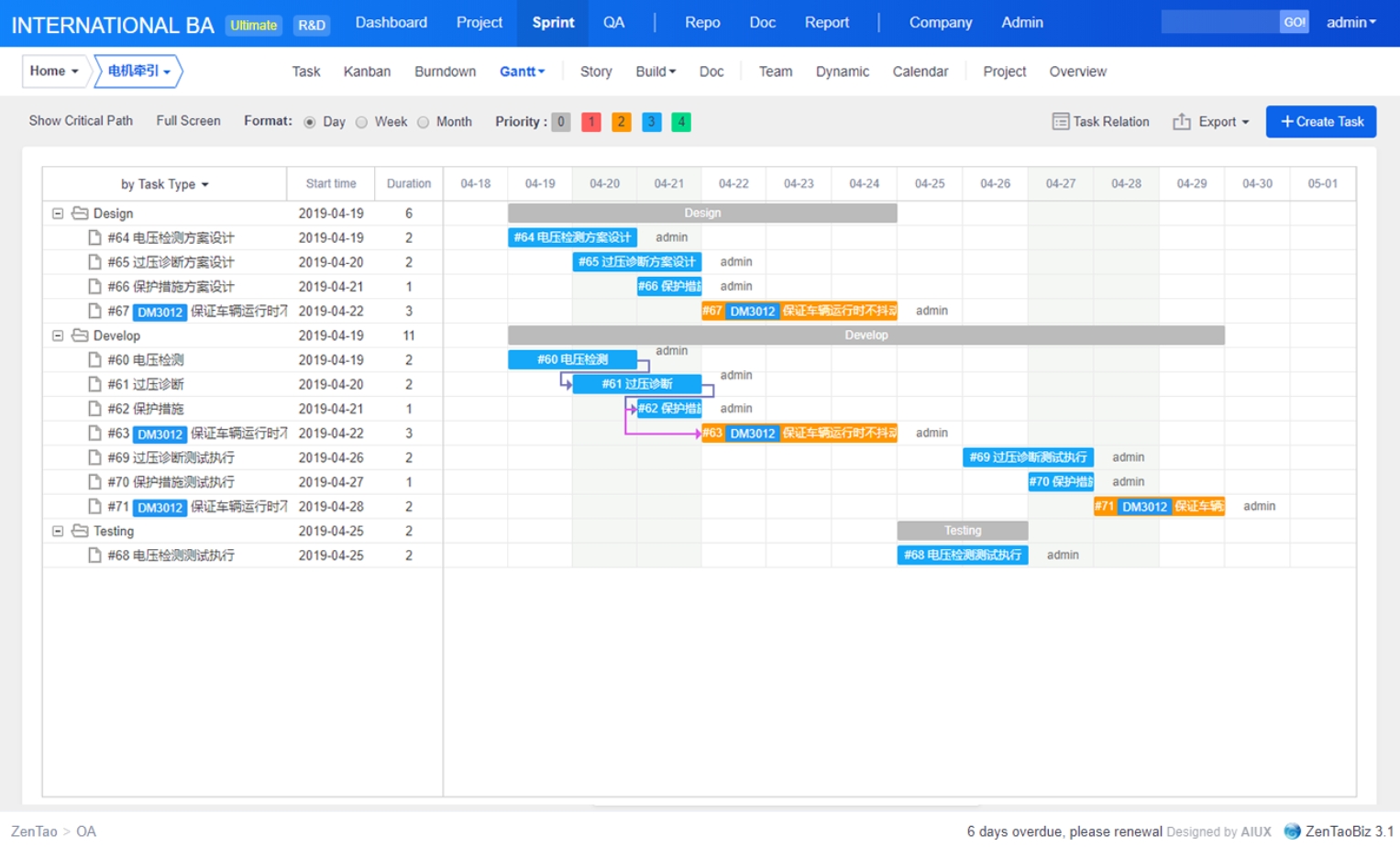1400x847 pixels.
Task: Click the orange #71 Gantt bar
Action: pyautogui.click(x=1159, y=506)
